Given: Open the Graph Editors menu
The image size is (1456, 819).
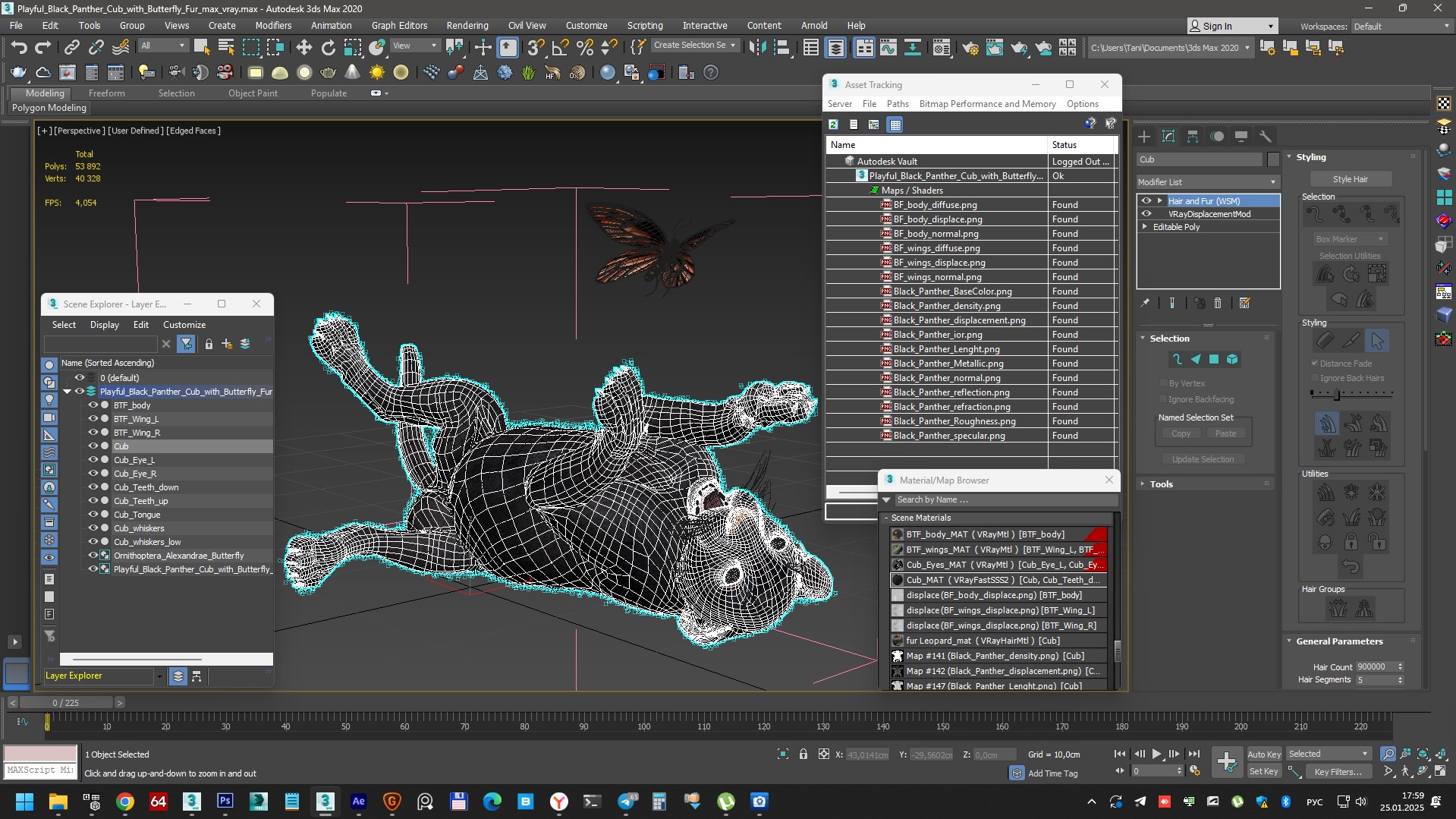Looking at the screenshot, I should pos(399,25).
